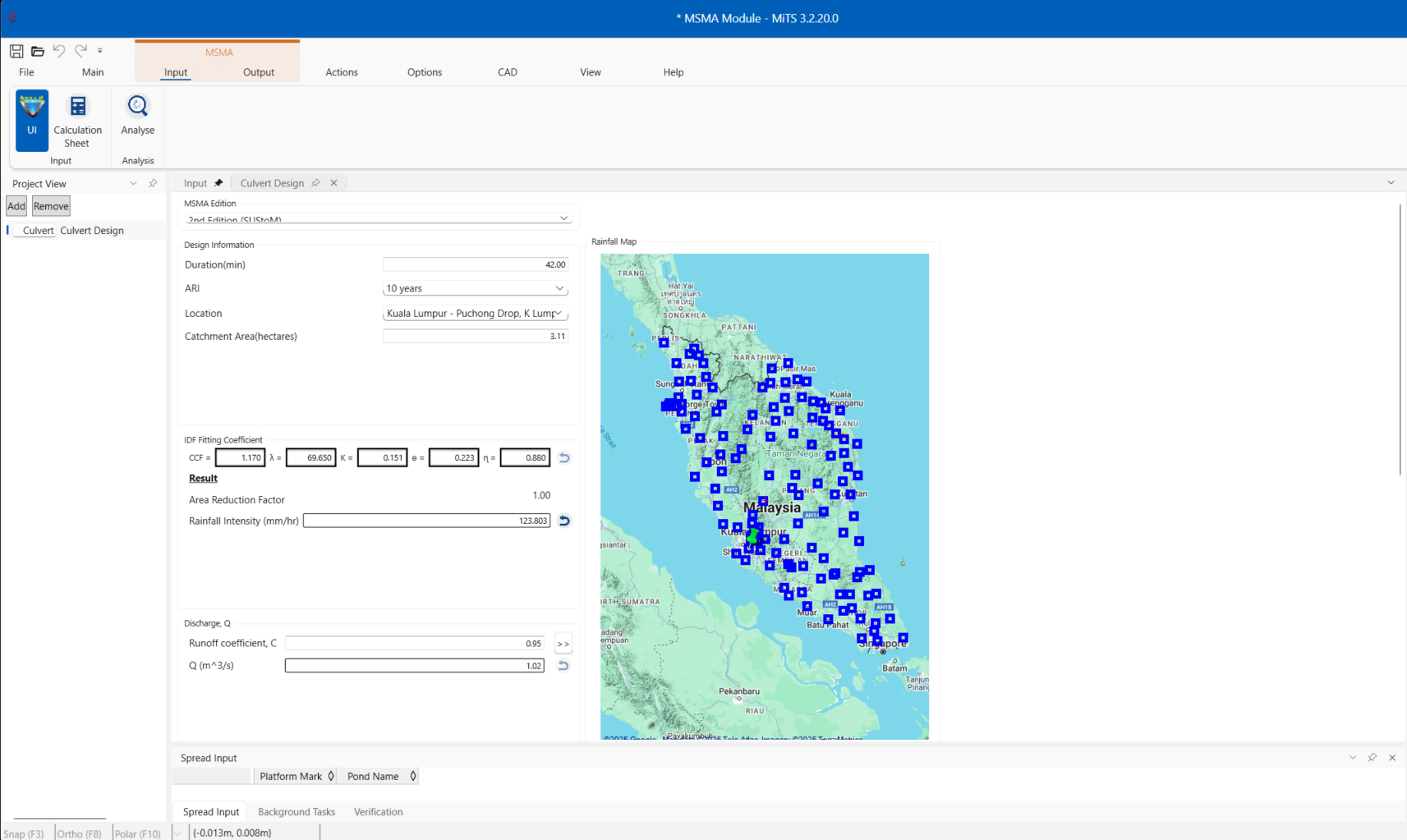Open the MSMA Edition dropdown
This screenshot has width=1407, height=840.
(378, 218)
